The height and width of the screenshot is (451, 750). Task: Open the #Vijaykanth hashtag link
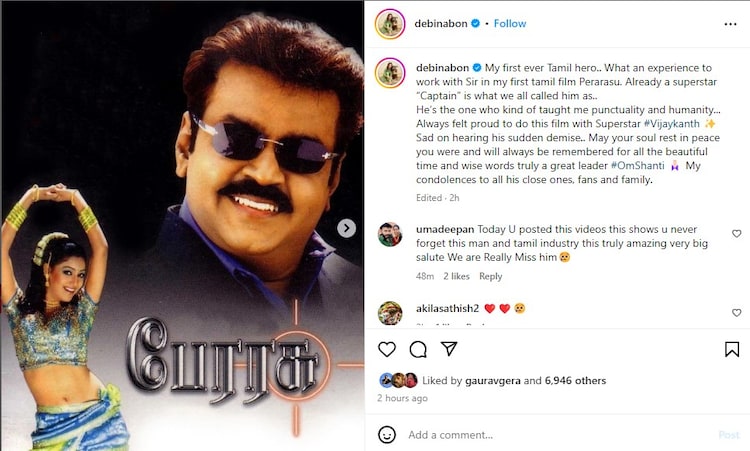click(672, 123)
